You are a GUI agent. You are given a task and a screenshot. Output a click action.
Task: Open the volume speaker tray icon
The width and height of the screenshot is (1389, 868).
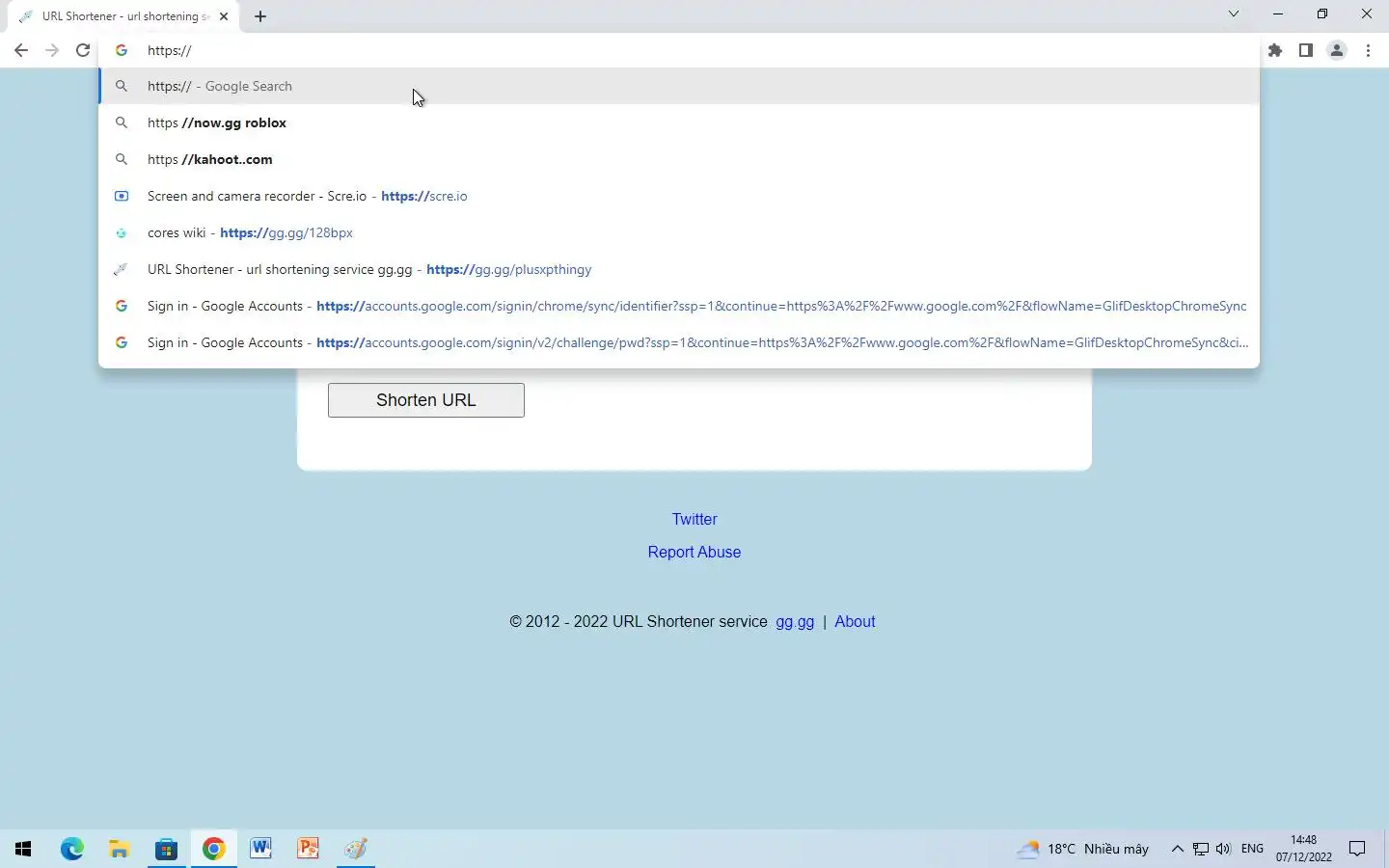pyautogui.click(x=1224, y=849)
